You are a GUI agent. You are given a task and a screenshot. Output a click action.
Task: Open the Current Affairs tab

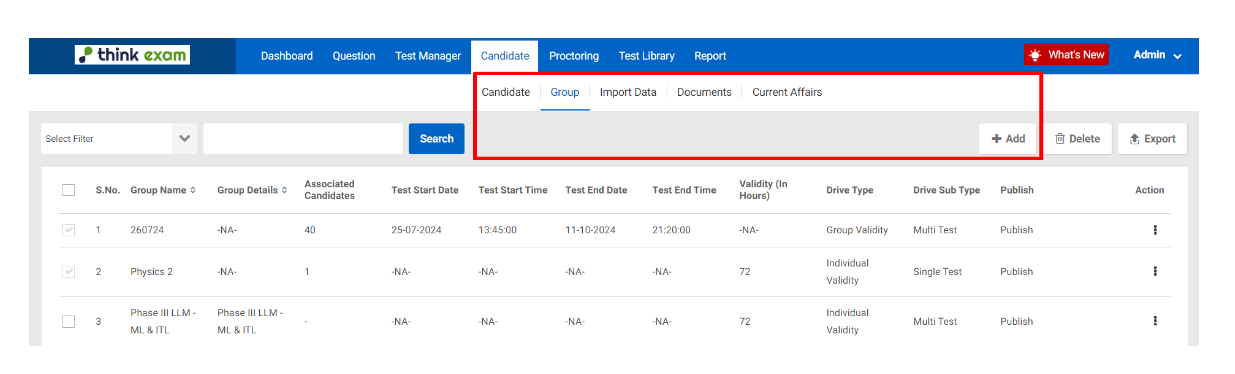pyautogui.click(x=787, y=92)
